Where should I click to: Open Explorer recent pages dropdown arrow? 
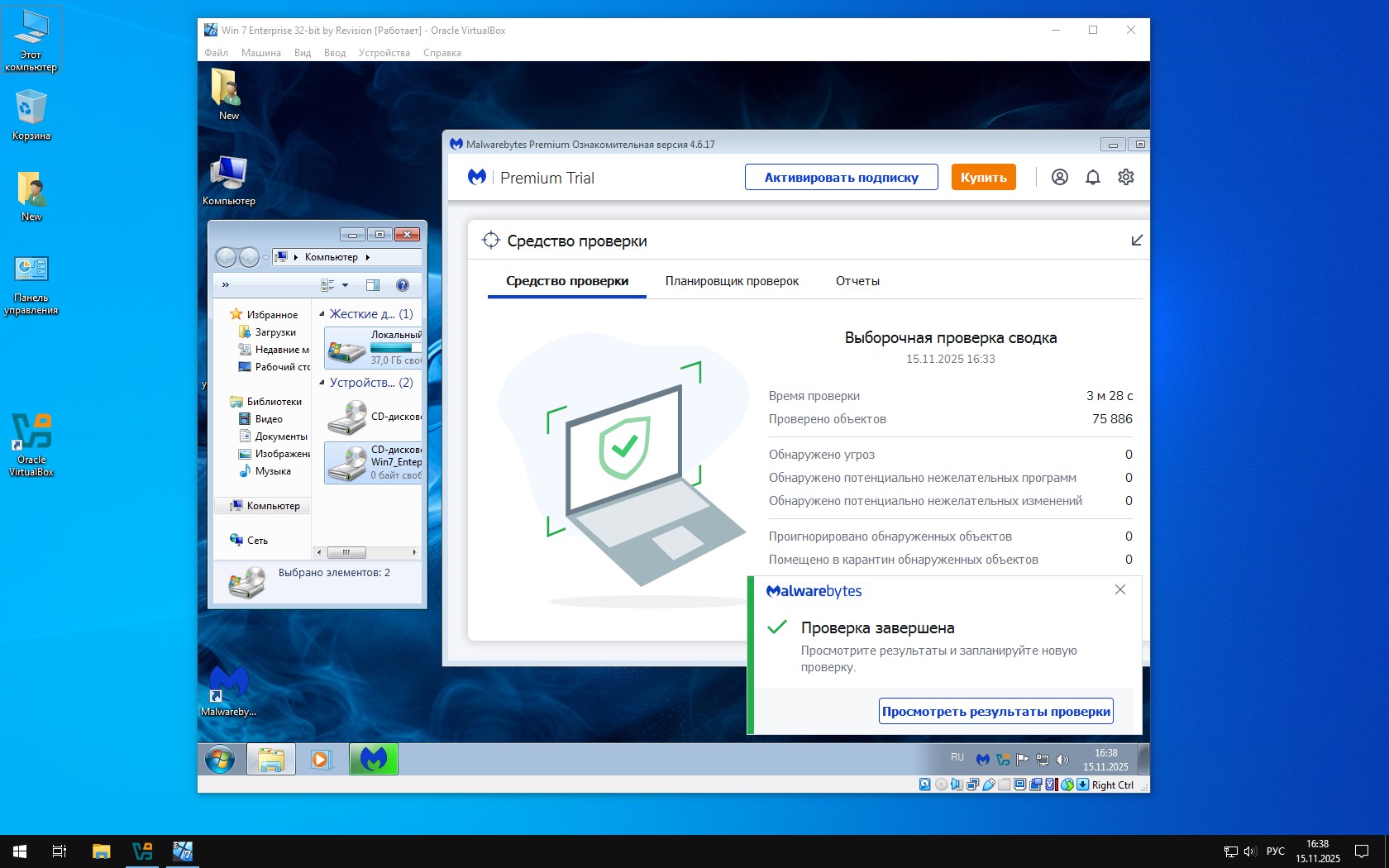pos(265,257)
